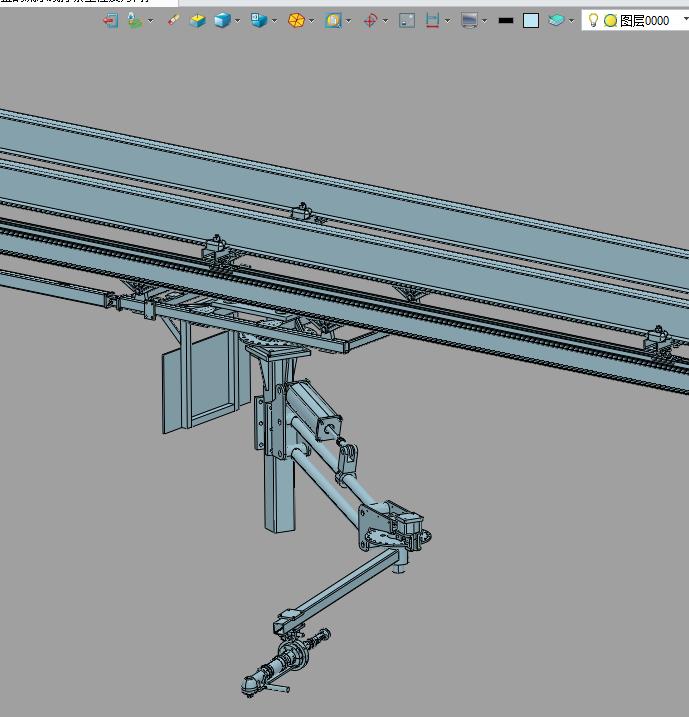Screen dimensions: 689x717
Task: Click the gray square view window icon
Action: (x=407, y=21)
